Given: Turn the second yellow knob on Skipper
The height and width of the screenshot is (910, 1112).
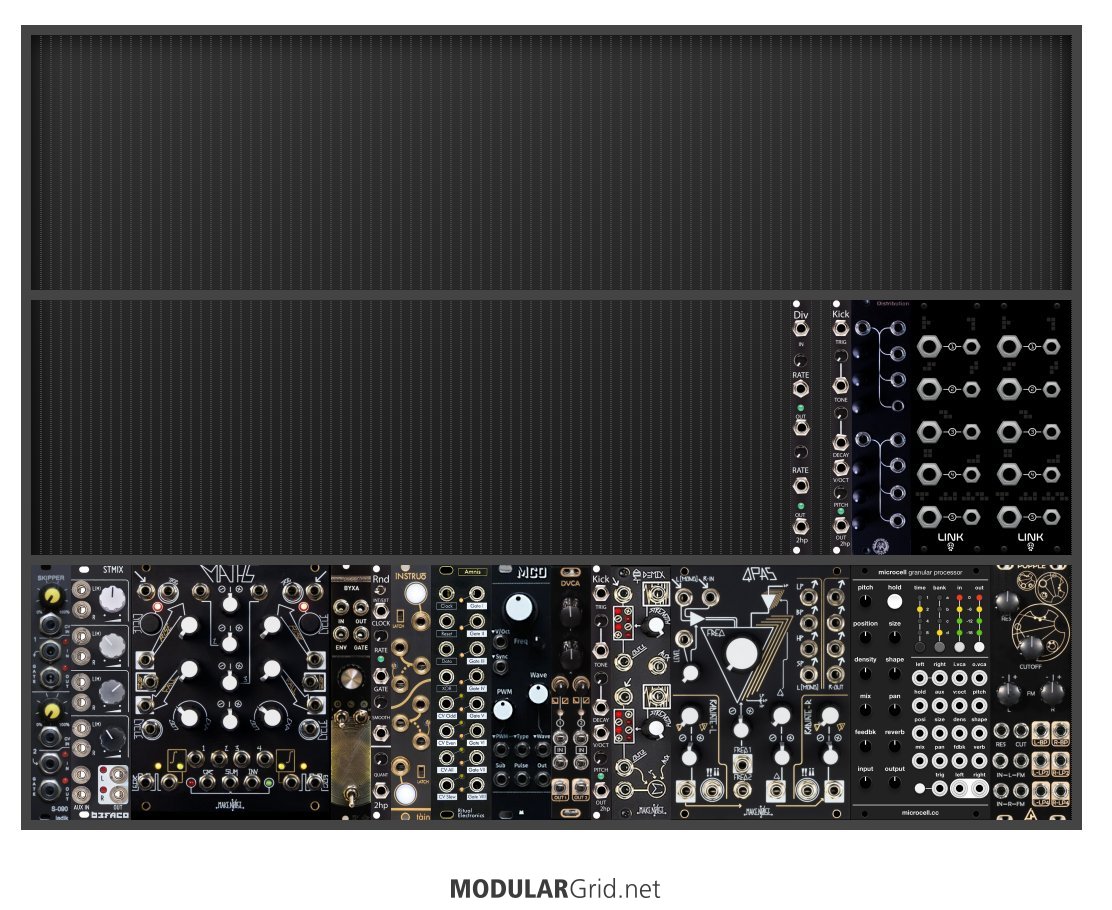Looking at the screenshot, I should pos(50,709).
